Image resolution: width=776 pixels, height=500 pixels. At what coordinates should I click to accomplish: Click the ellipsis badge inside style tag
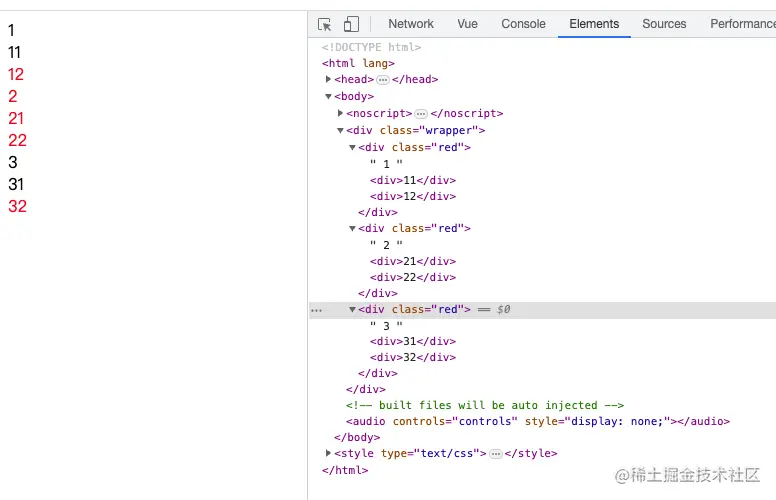pyautogui.click(x=495, y=454)
